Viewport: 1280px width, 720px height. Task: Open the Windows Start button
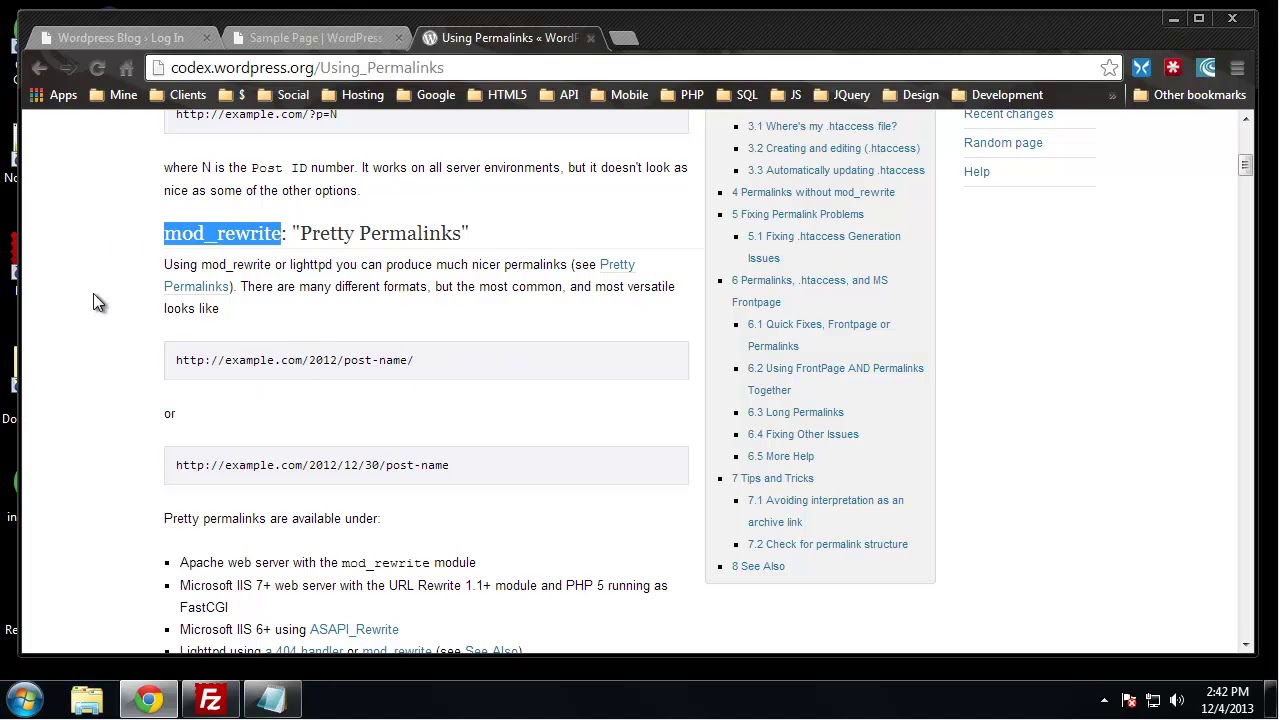[26, 699]
